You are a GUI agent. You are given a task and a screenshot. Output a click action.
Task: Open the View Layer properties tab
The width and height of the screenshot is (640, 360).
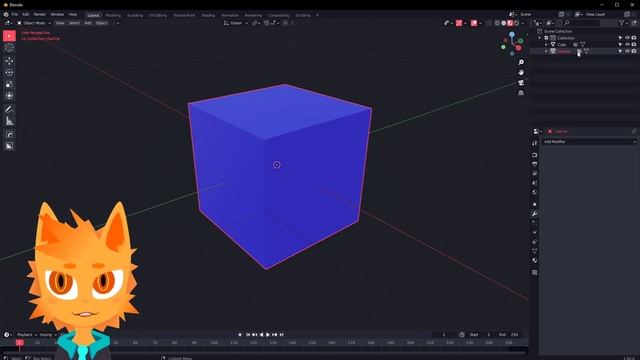(x=535, y=173)
